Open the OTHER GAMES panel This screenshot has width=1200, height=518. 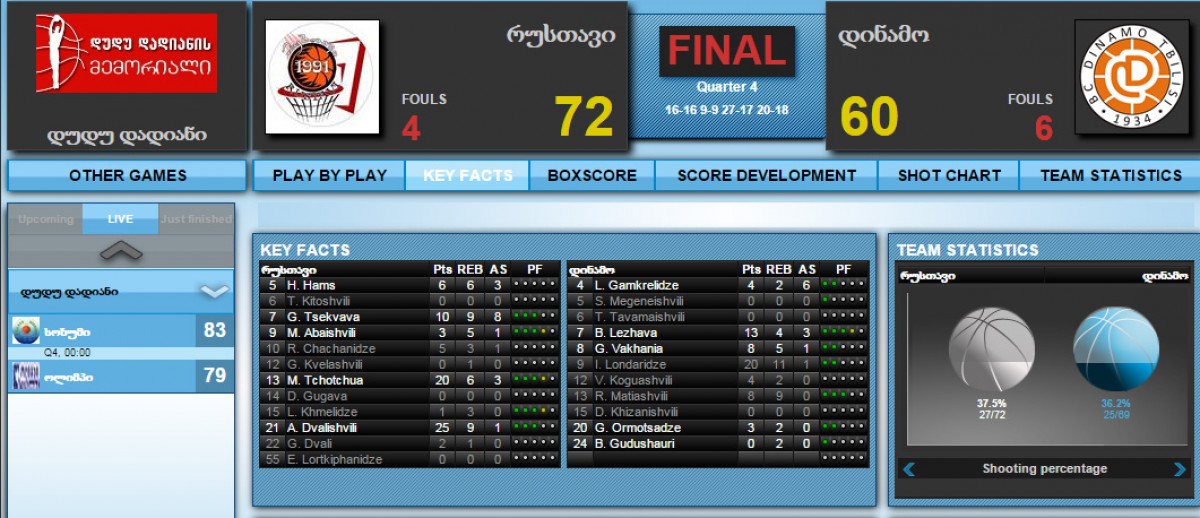[x=127, y=175]
